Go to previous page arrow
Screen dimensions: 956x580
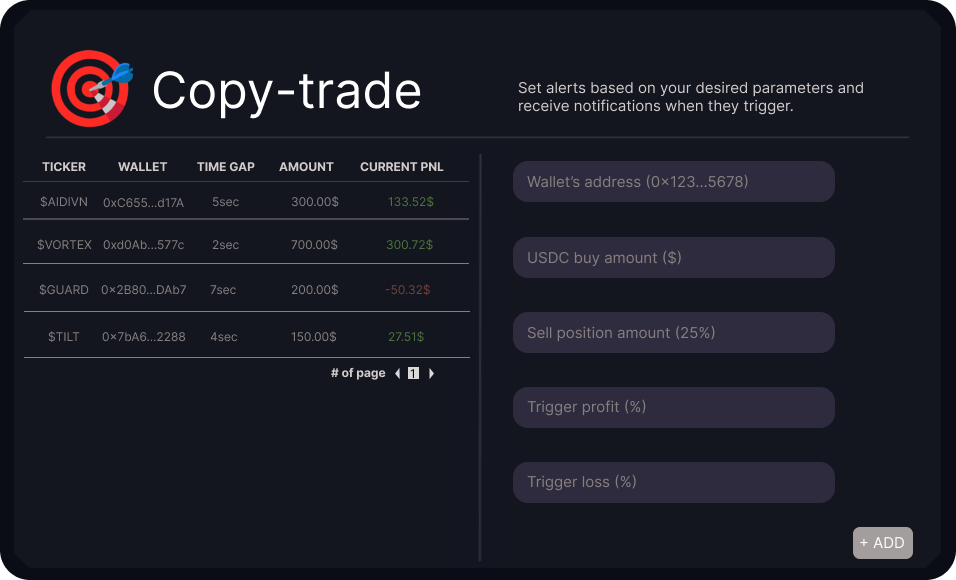(397, 374)
